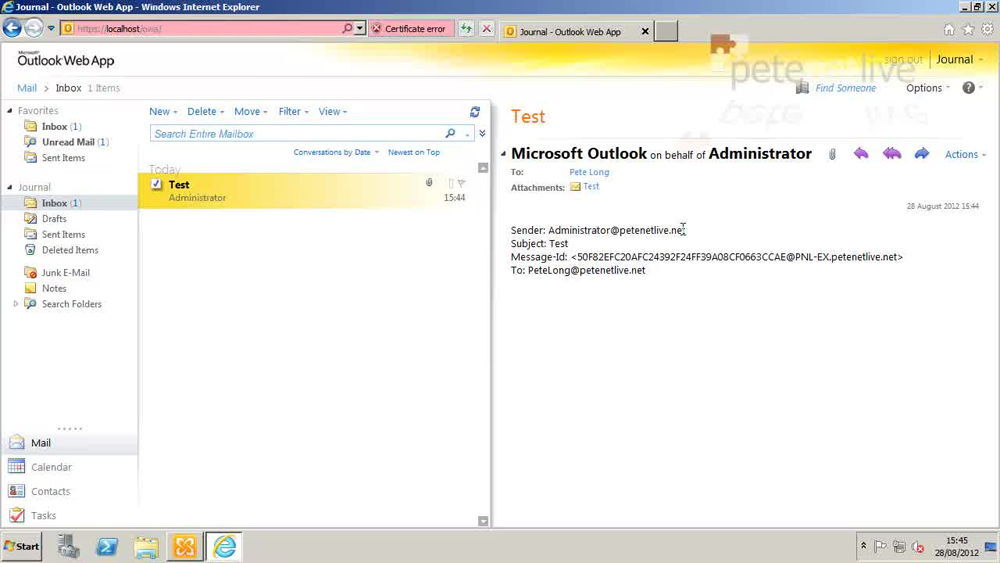Click the Action Center flag in system tray

(880, 546)
